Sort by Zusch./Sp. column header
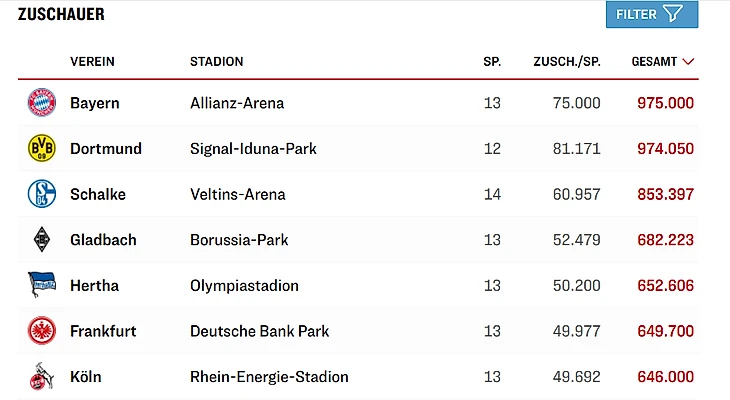 click(x=566, y=61)
